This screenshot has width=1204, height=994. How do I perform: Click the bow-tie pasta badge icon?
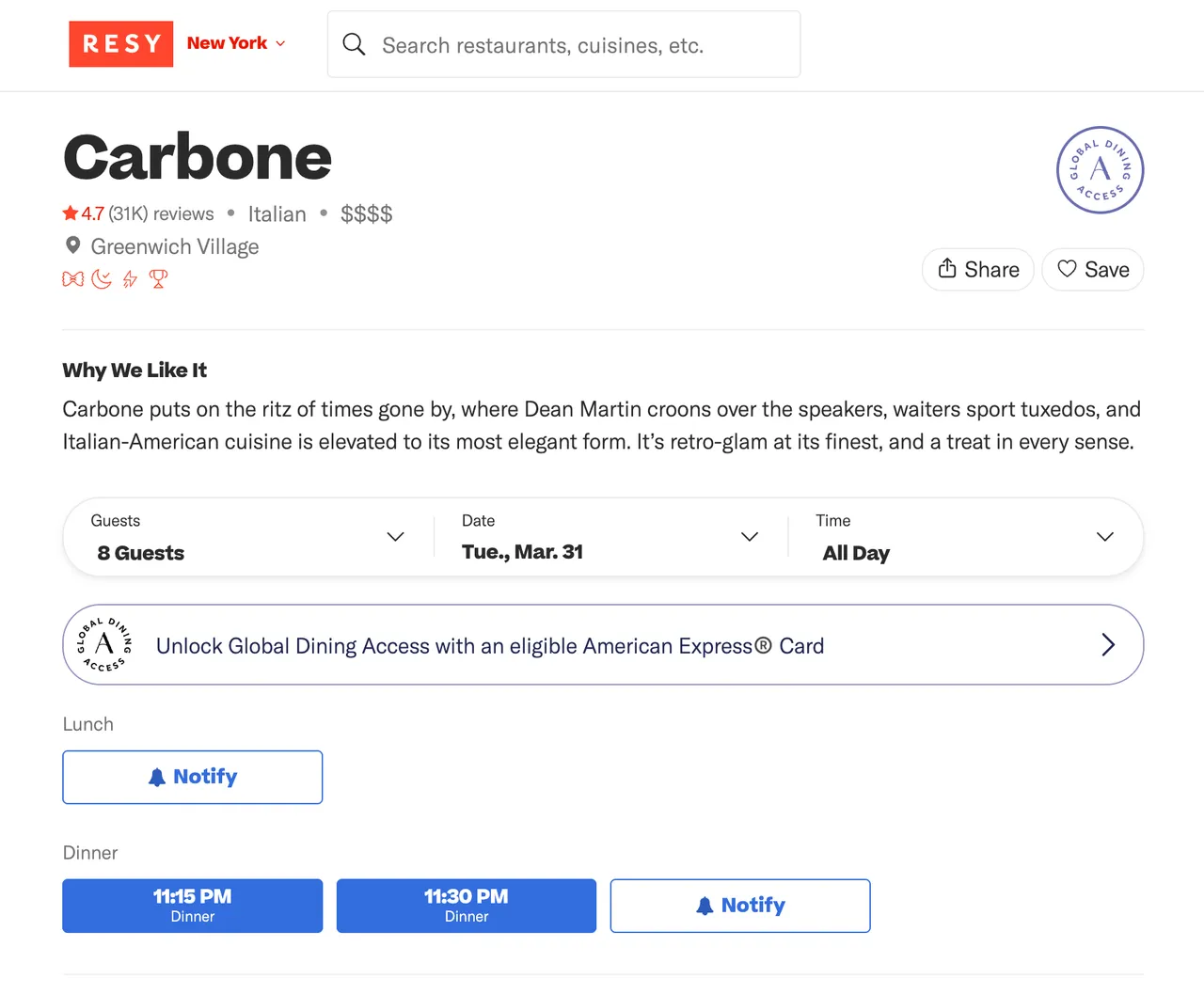[x=72, y=279]
